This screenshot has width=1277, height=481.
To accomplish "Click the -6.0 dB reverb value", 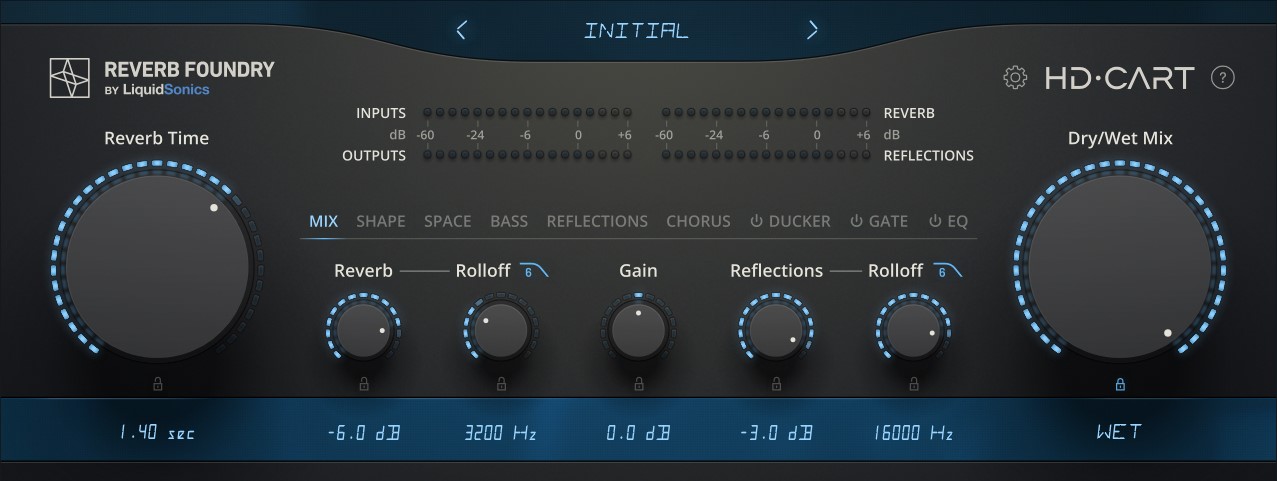I will click(363, 433).
